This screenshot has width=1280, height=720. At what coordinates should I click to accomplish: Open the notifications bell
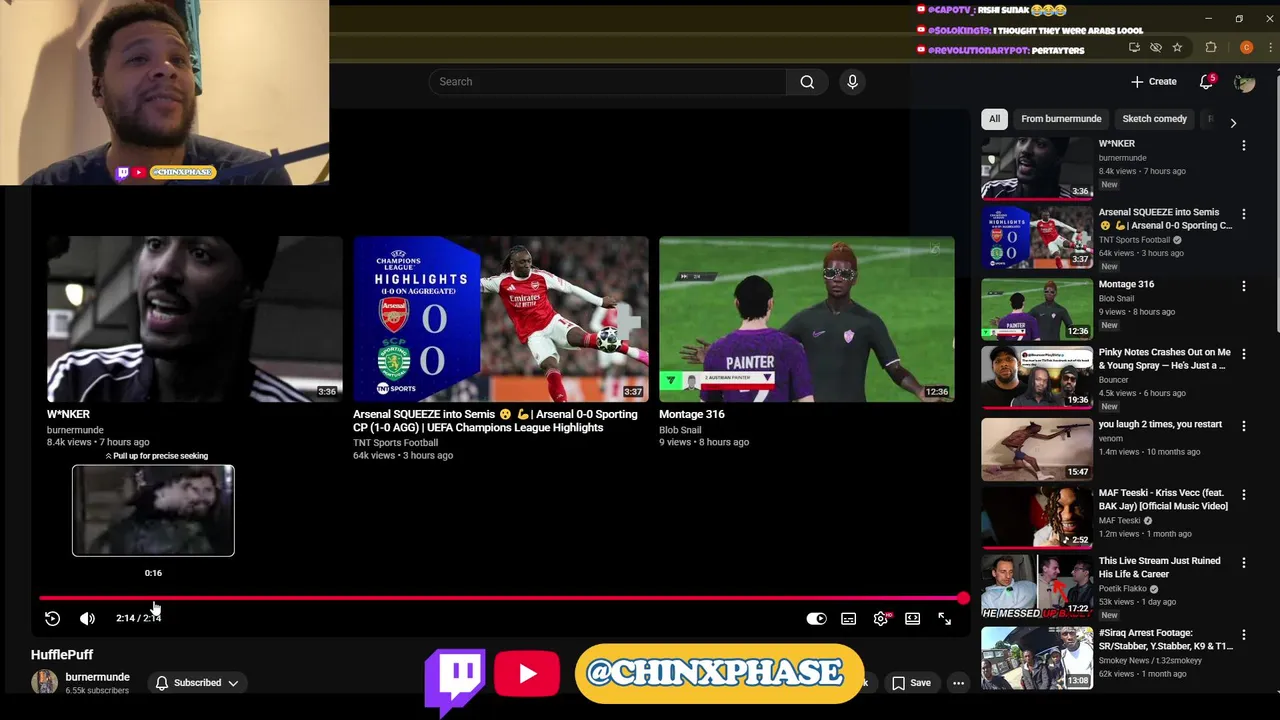point(1207,82)
